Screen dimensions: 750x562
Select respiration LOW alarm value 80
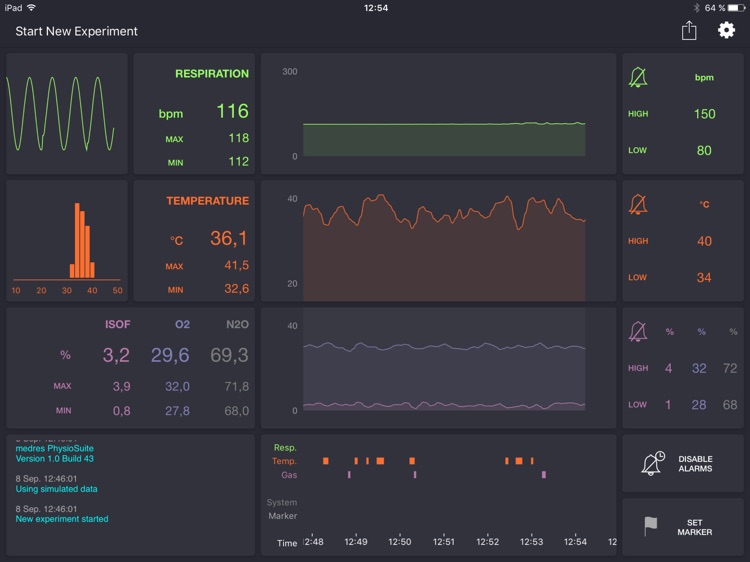tap(704, 150)
